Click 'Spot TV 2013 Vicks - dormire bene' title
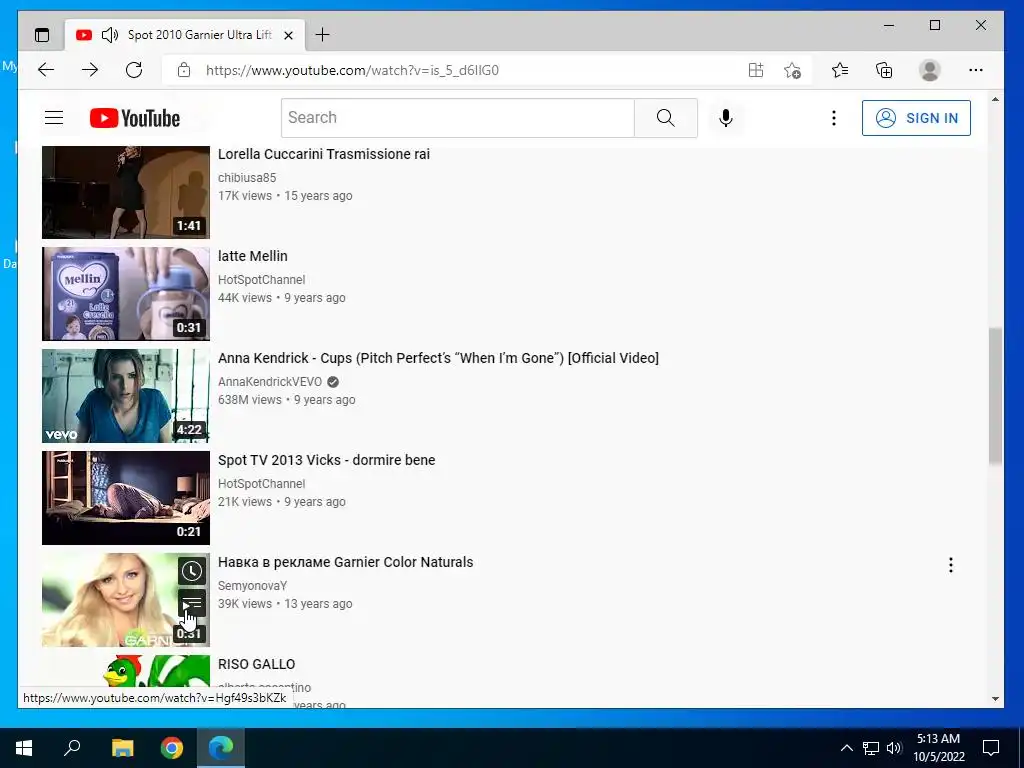 point(327,460)
